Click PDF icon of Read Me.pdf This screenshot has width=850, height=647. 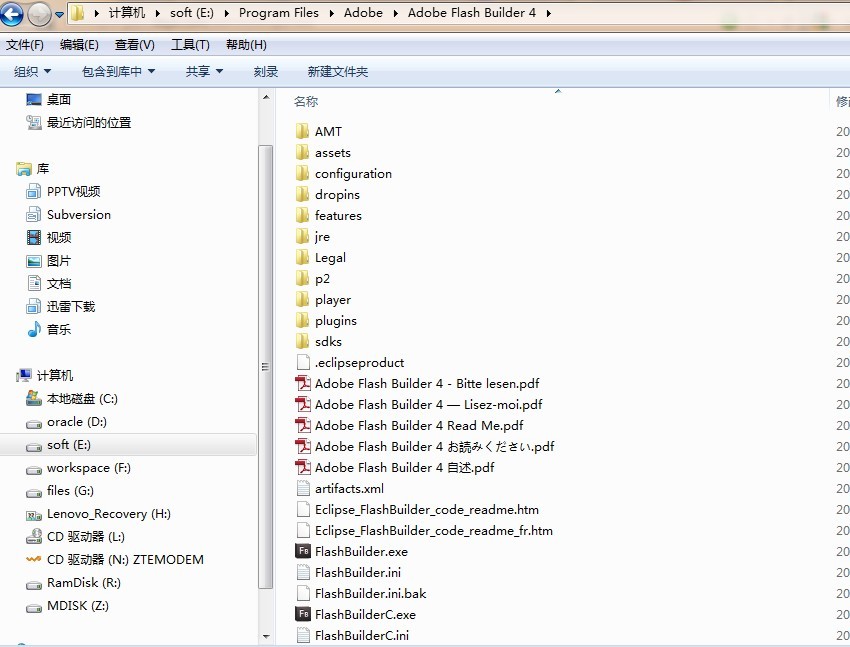pyautogui.click(x=302, y=425)
